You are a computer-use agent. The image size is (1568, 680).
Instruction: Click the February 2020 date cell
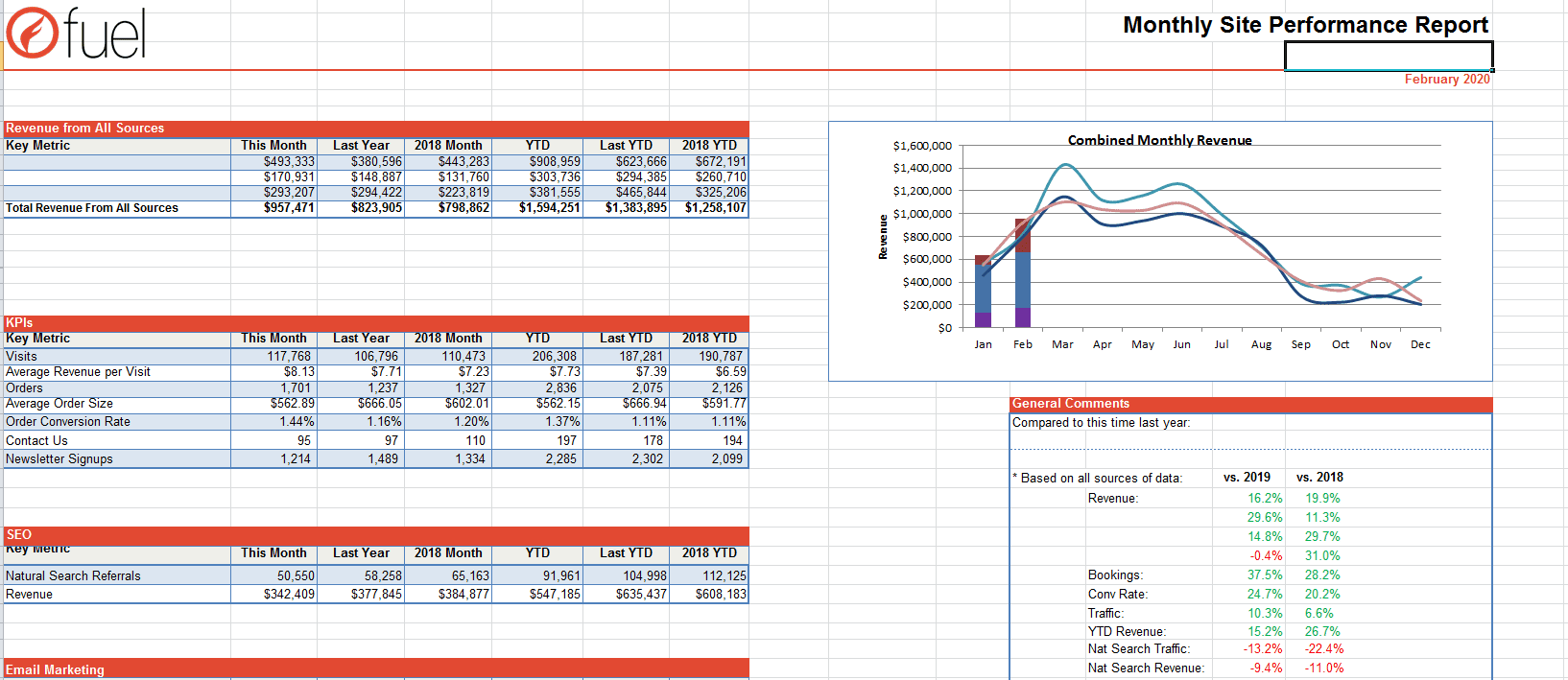coord(1447,80)
